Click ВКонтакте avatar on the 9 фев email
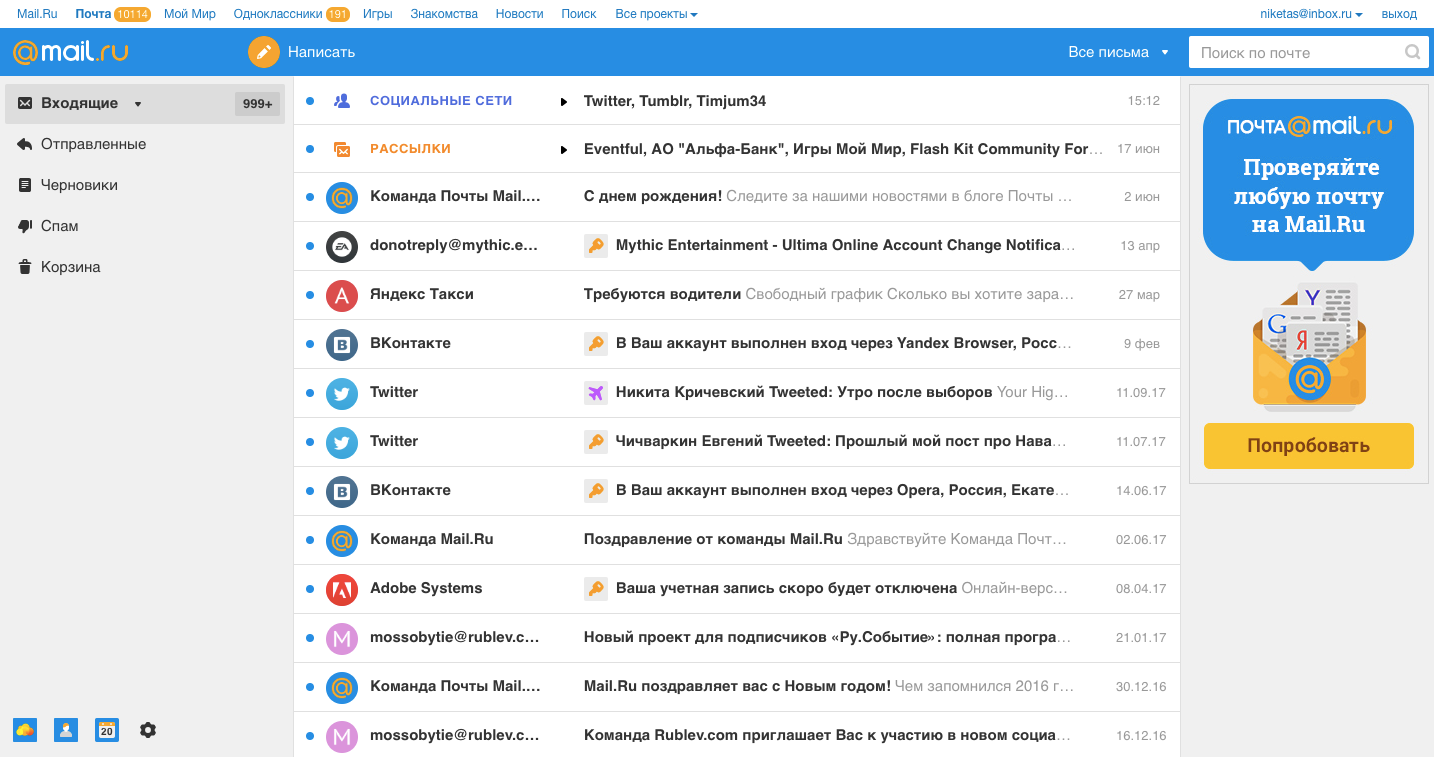The width and height of the screenshot is (1434, 757). (x=342, y=344)
